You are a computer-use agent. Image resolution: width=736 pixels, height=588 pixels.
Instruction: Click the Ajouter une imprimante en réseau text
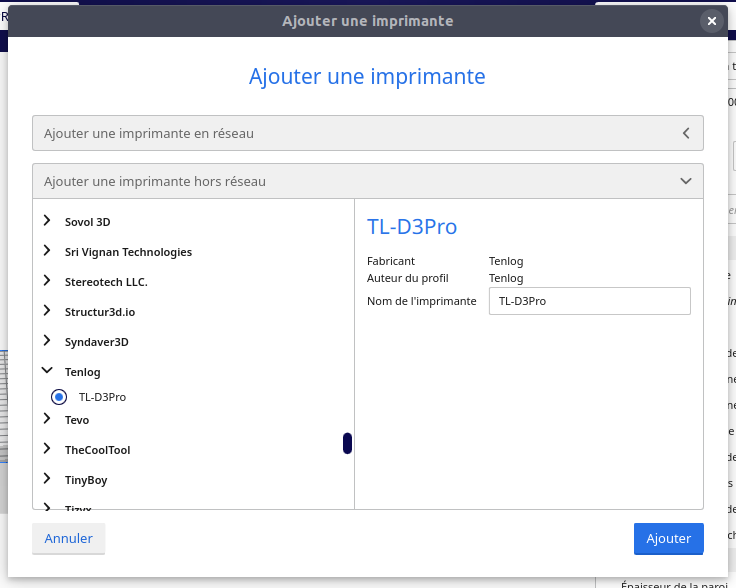click(x=149, y=133)
